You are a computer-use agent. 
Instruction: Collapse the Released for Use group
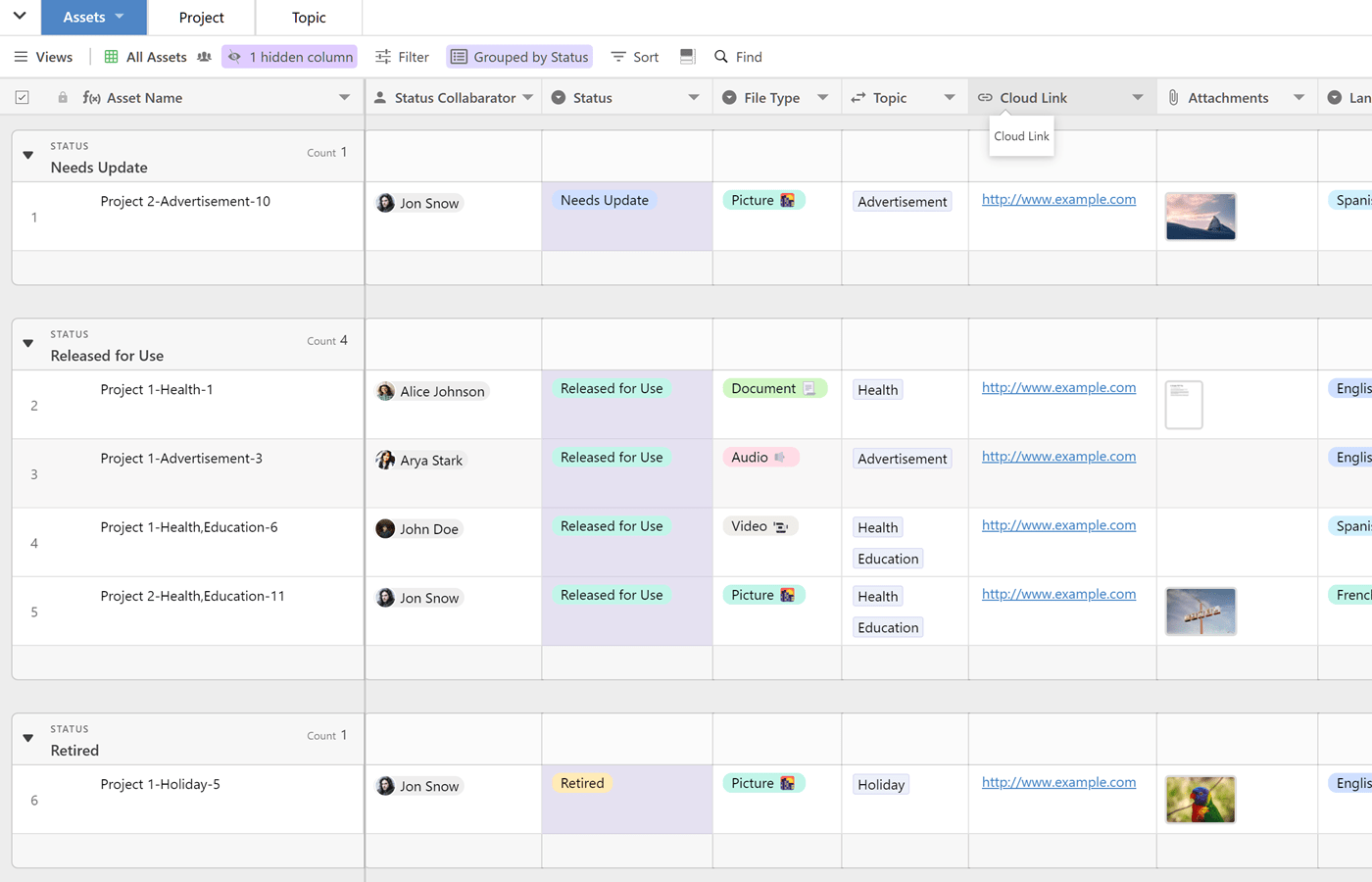click(28, 343)
